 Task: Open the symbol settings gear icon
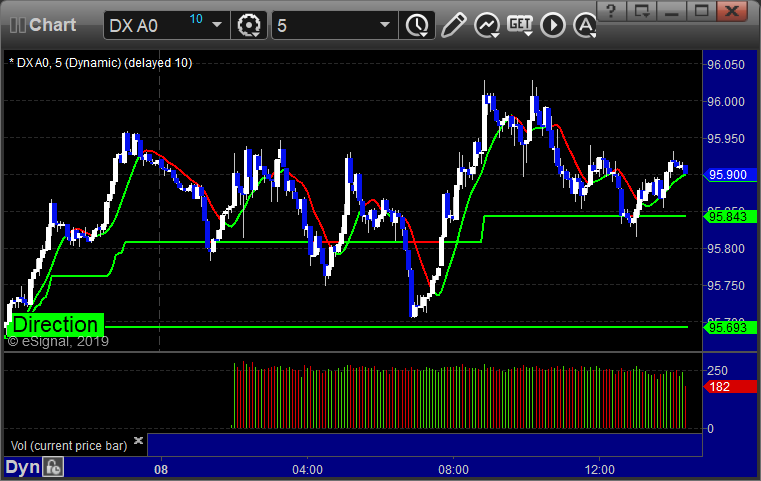point(248,25)
